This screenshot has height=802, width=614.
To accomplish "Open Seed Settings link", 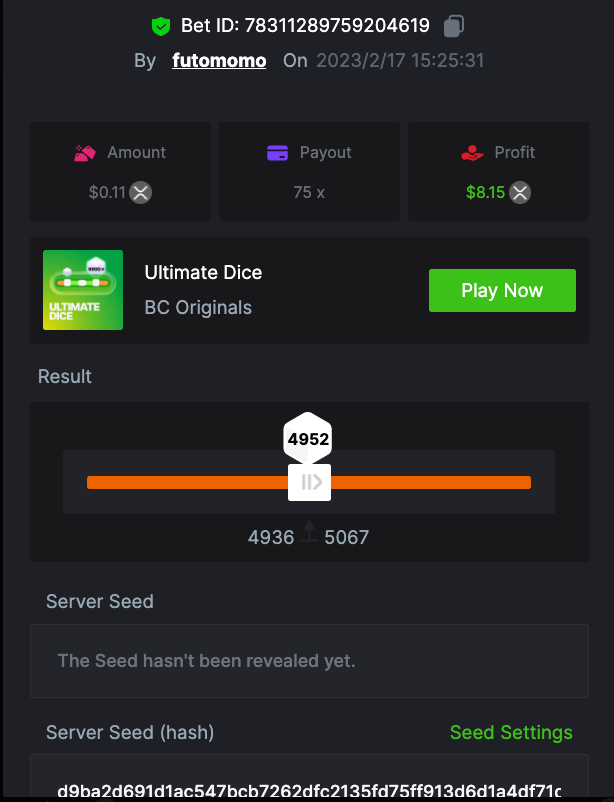I will tap(511, 733).
